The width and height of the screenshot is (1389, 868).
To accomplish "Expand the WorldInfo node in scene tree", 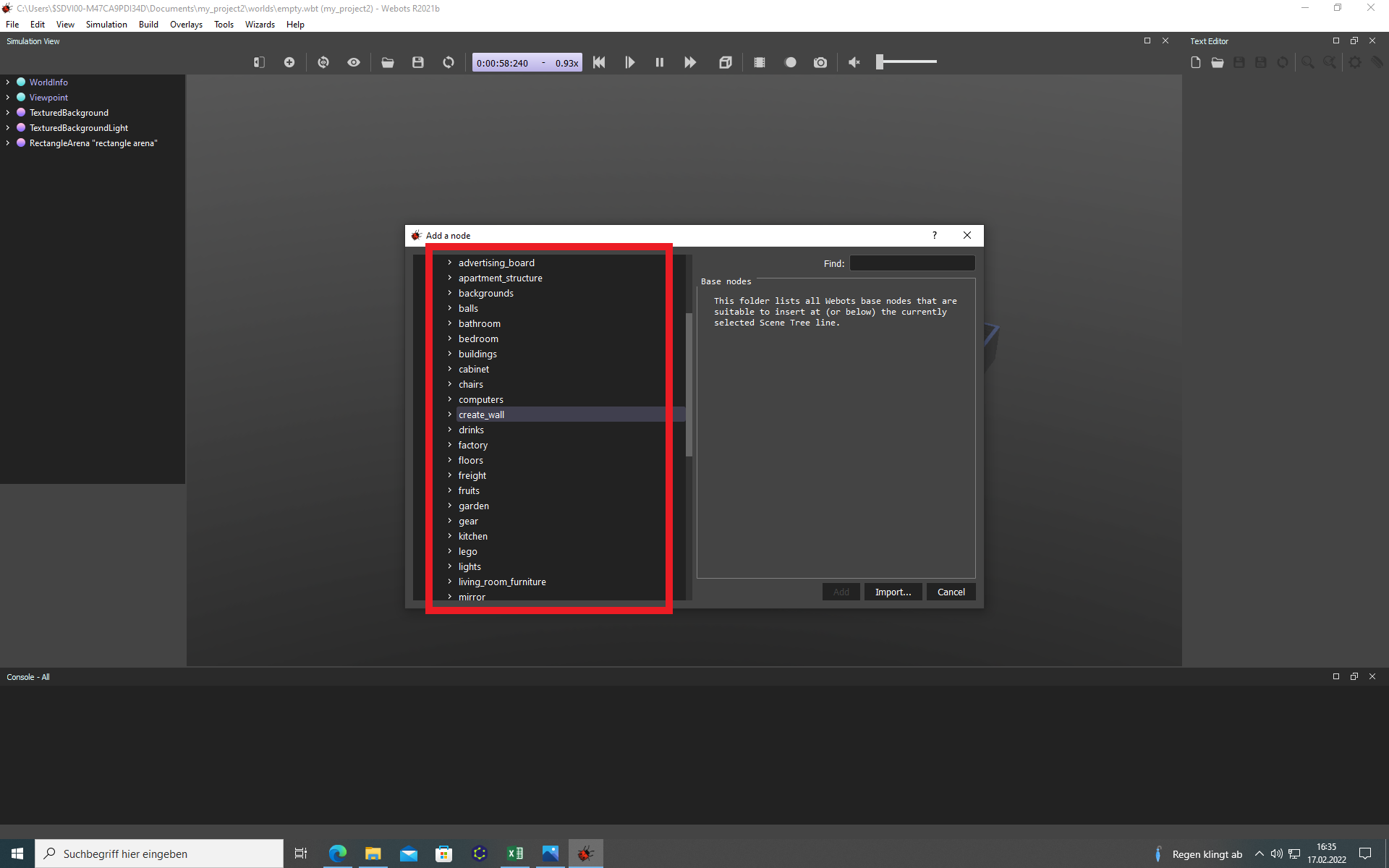I will pos(8,82).
